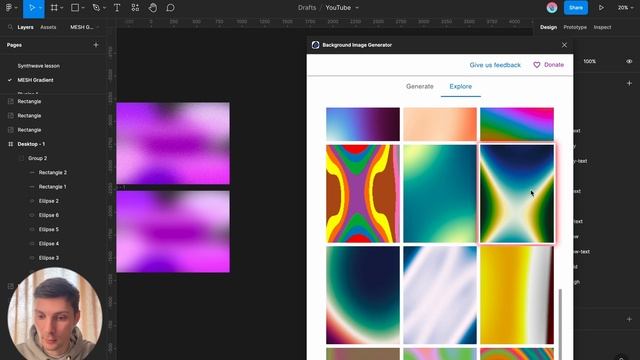Viewport: 640px width, 360px height.
Task: Select the Move tool
Action: click(31, 8)
